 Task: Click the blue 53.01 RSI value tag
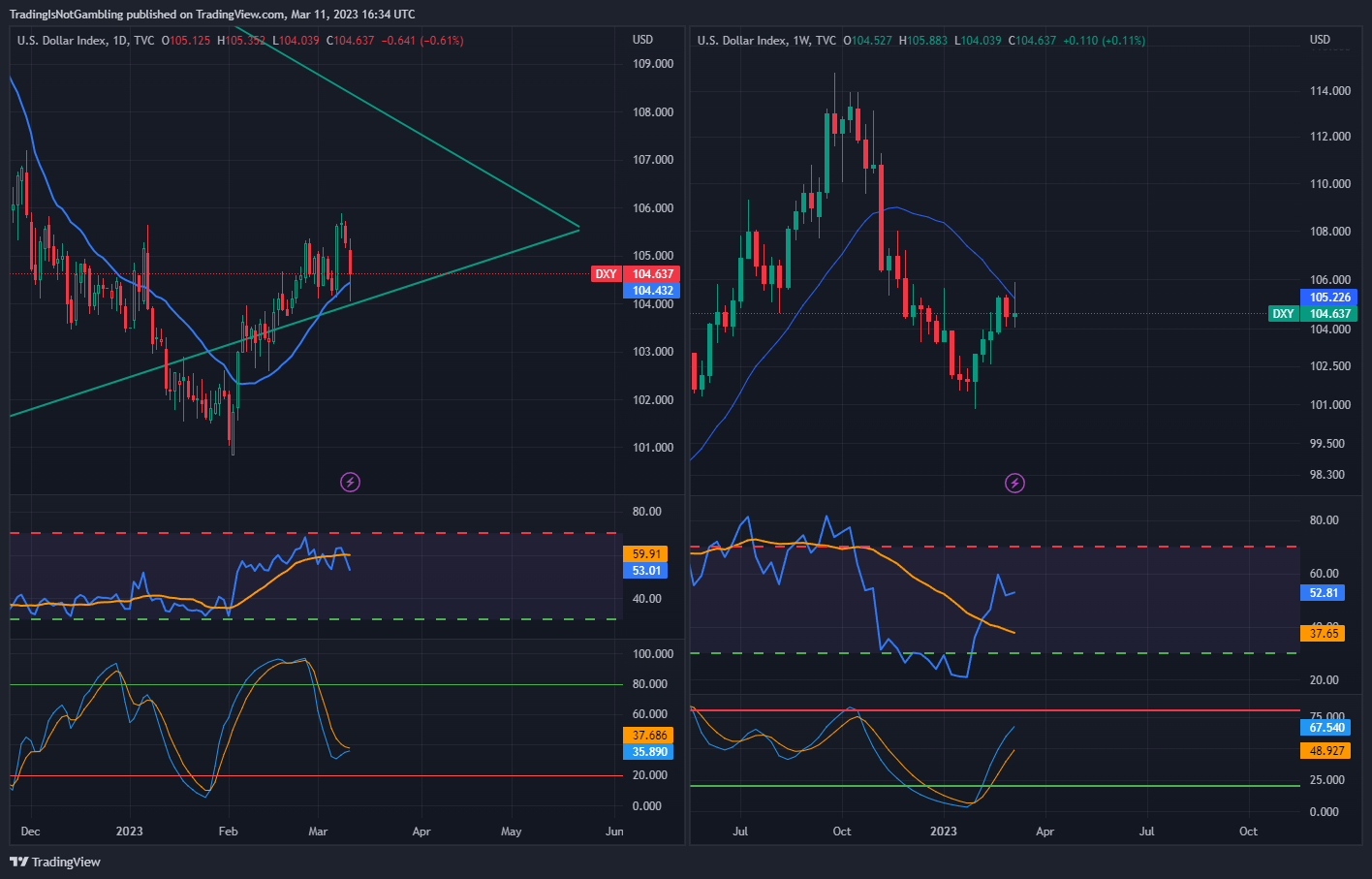pos(646,571)
